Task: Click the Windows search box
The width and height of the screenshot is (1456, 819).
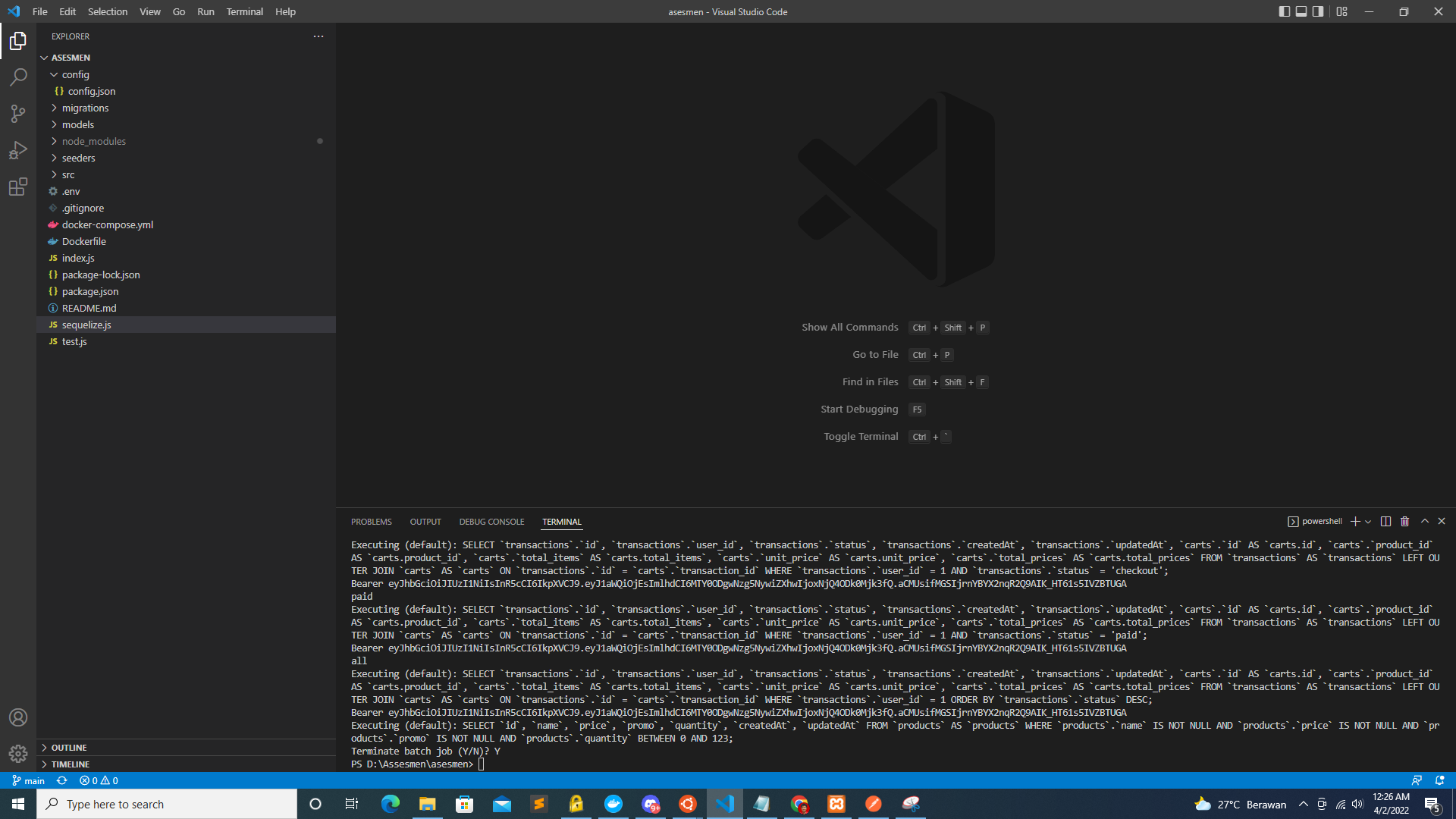Action: coord(167,804)
